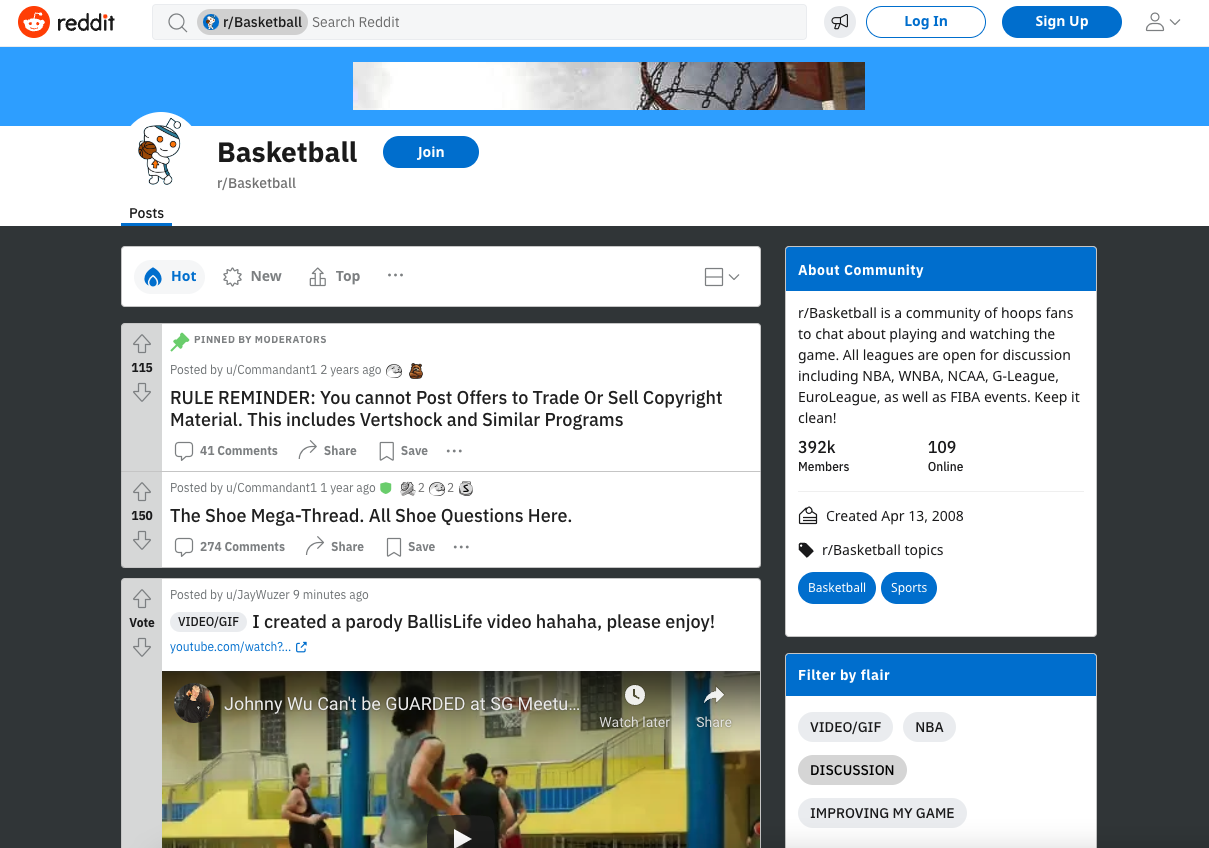Click u/Commandant1 on the RULE REMINDER post
The width and height of the screenshot is (1209, 848).
(271, 370)
